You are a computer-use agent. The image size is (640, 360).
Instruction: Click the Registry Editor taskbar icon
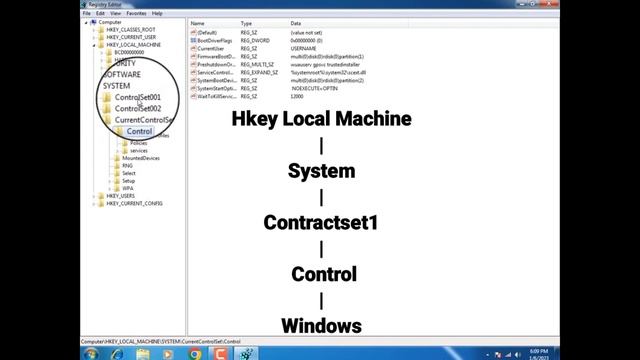pyautogui.click(x=246, y=353)
